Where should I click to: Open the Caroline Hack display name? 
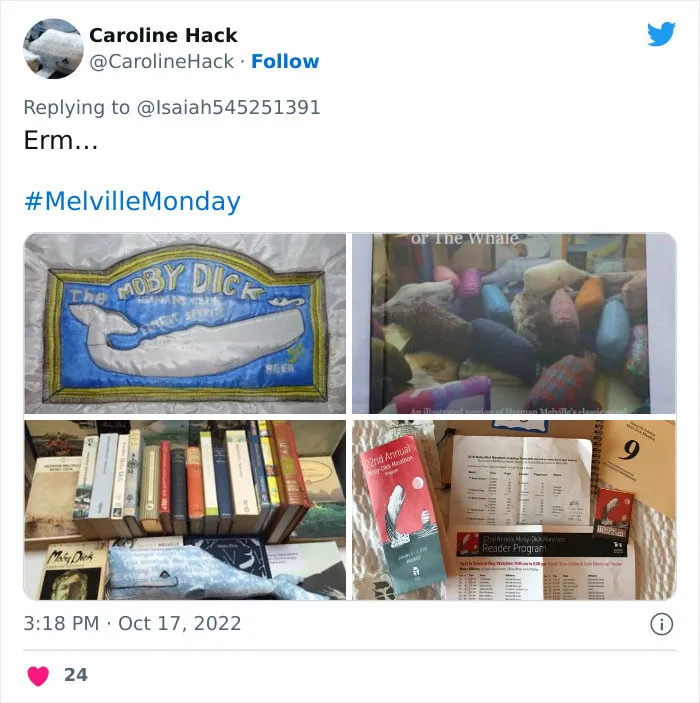(x=163, y=35)
